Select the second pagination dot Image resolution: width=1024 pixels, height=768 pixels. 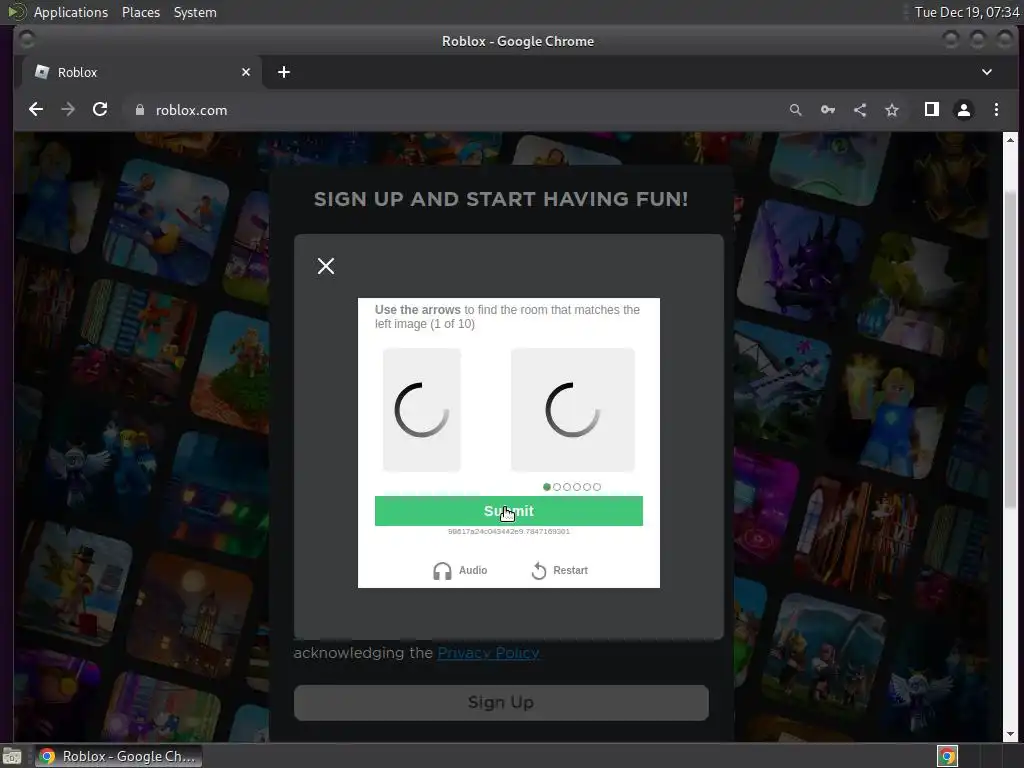[x=556, y=487]
